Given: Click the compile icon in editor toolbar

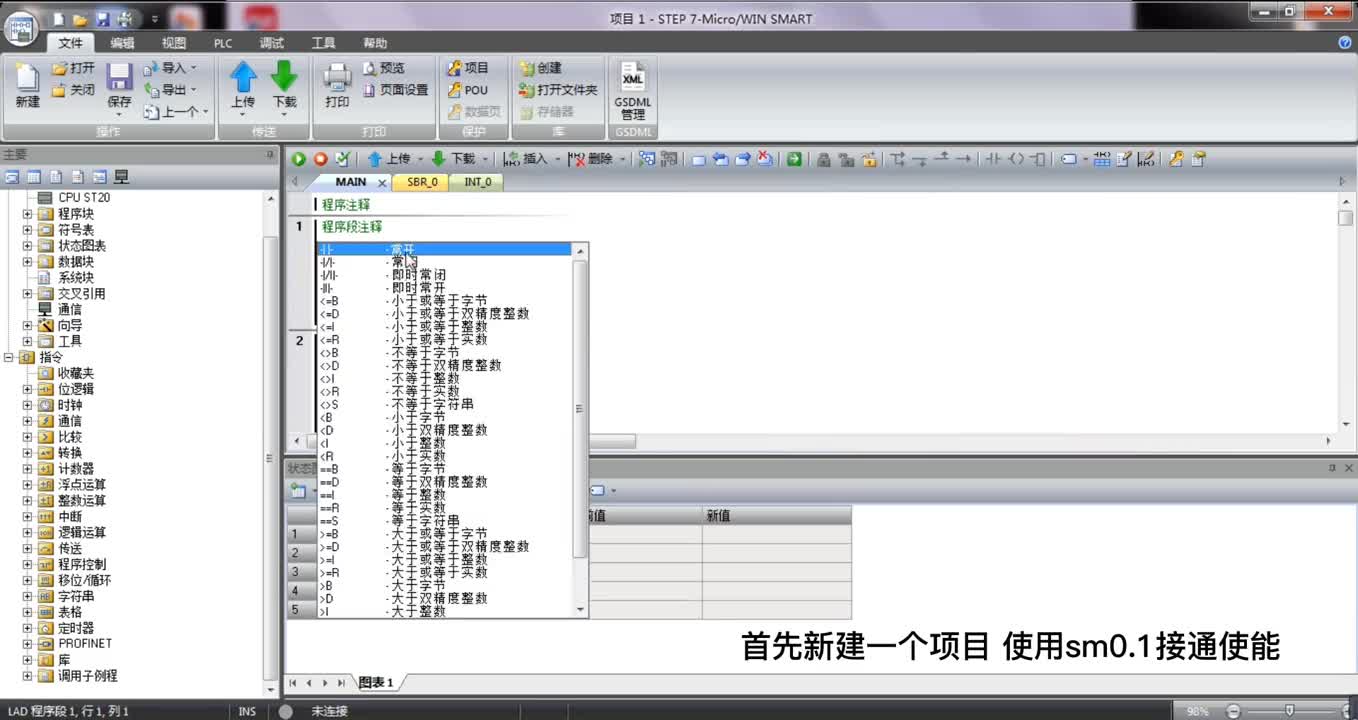Looking at the screenshot, I should point(343,159).
